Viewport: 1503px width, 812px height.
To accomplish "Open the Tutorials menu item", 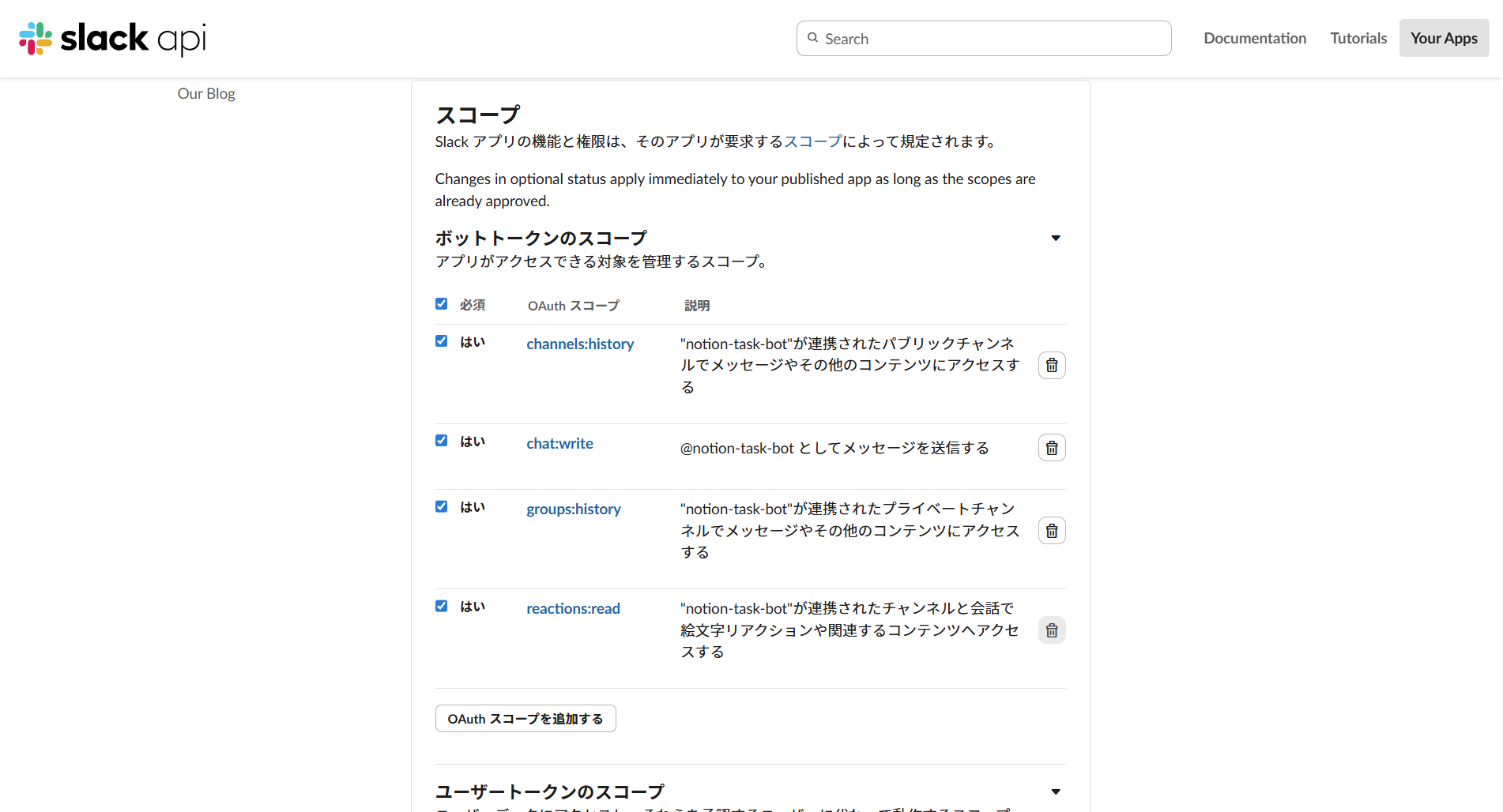I will [x=1358, y=38].
